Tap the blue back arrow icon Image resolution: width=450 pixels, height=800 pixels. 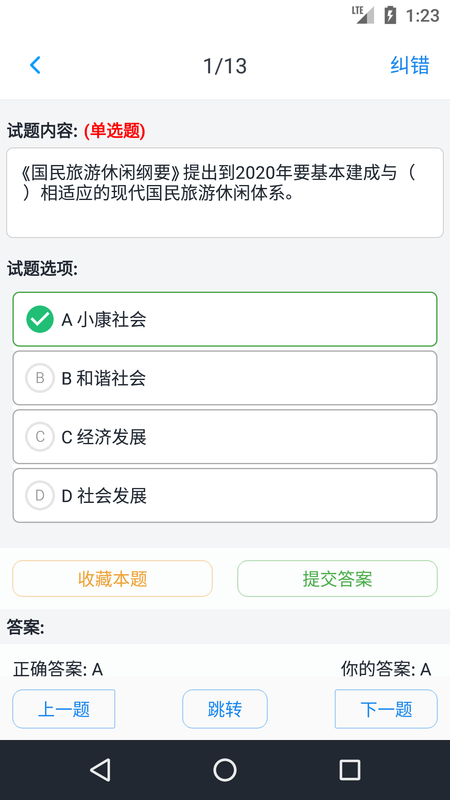35,65
